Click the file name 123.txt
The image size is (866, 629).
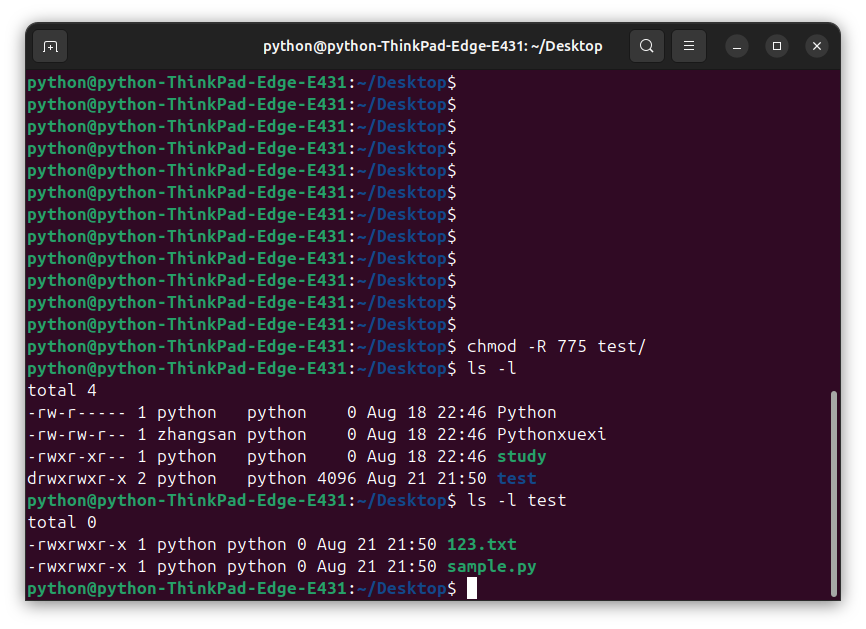point(482,545)
